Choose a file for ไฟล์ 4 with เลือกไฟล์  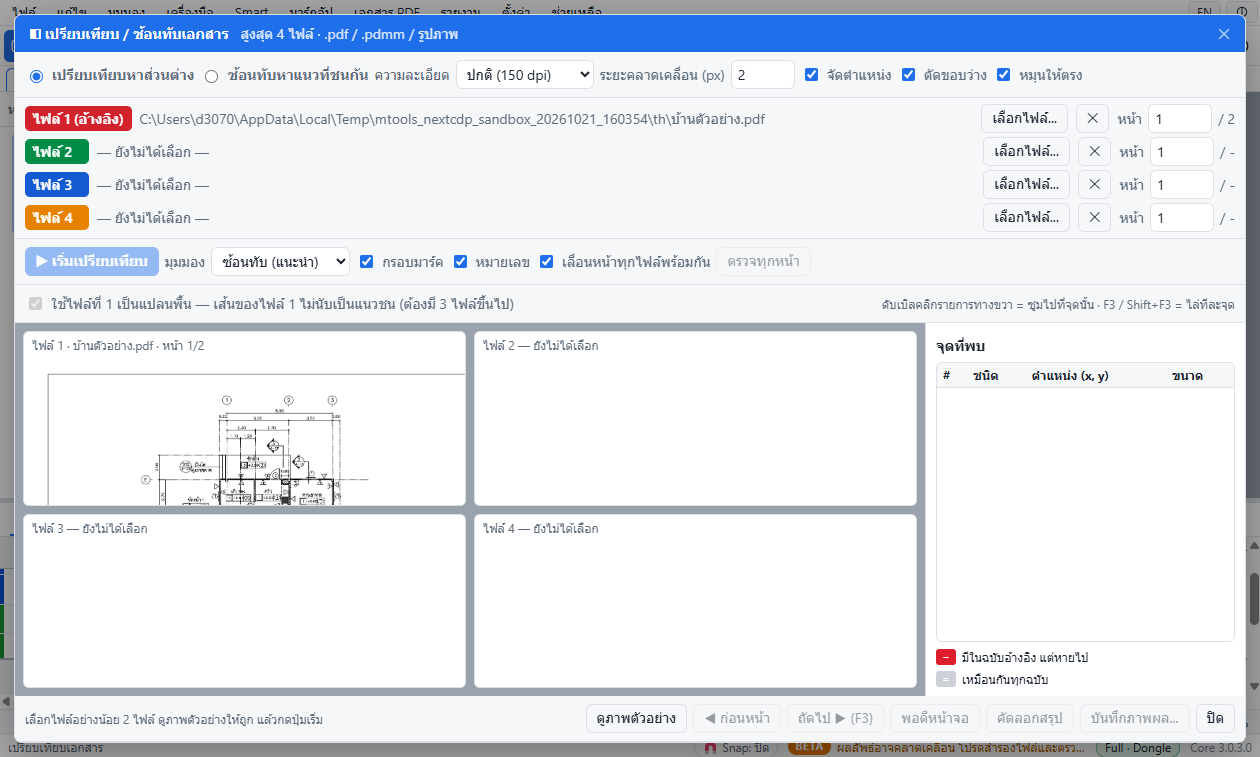pyautogui.click(x=1026, y=218)
